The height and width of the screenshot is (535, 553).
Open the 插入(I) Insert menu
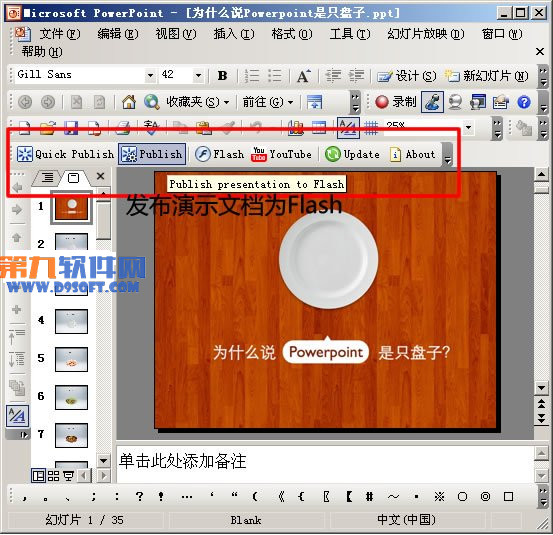(x=233, y=34)
